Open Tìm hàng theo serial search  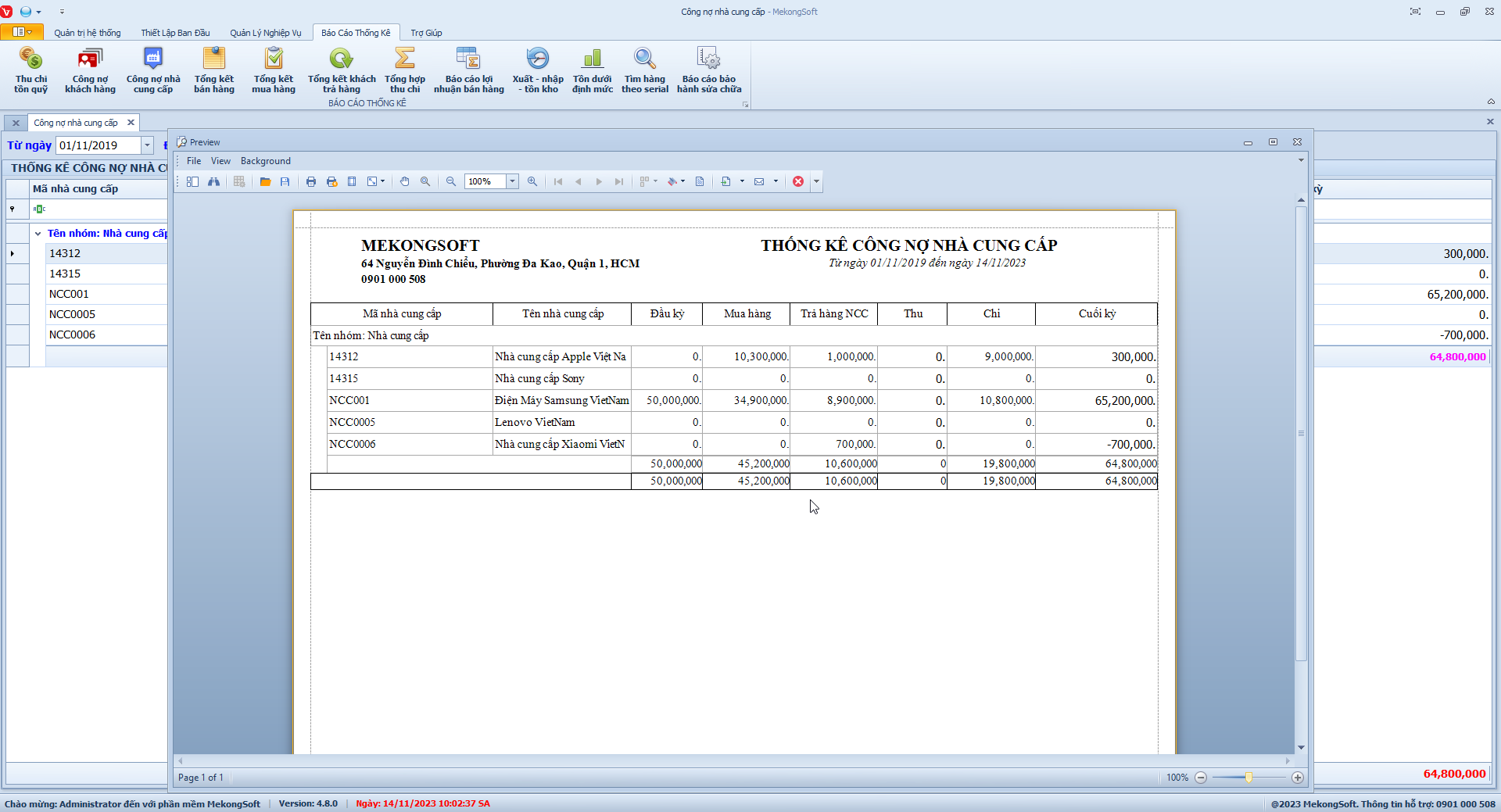click(x=644, y=70)
